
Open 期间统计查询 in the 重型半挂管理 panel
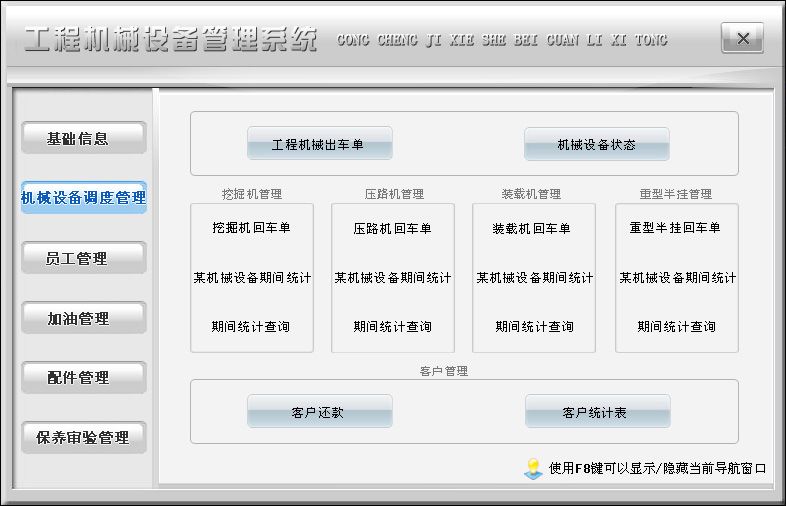point(676,326)
